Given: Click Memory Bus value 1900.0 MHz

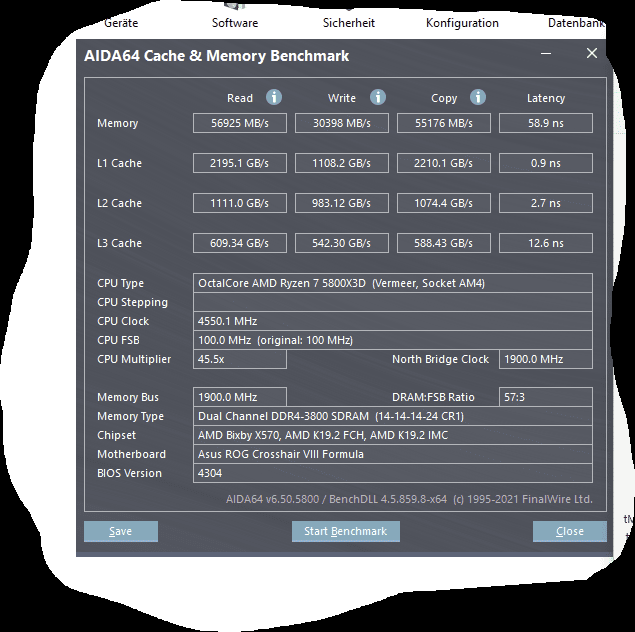Looking at the screenshot, I should tap(240, 397).
